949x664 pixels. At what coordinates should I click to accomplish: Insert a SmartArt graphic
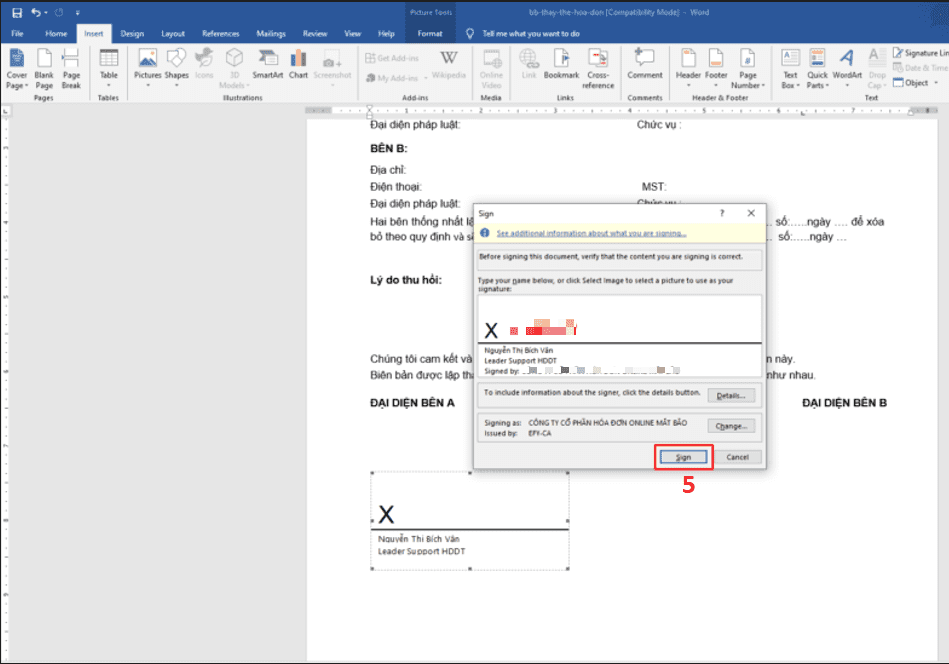[x=268, y=64]
